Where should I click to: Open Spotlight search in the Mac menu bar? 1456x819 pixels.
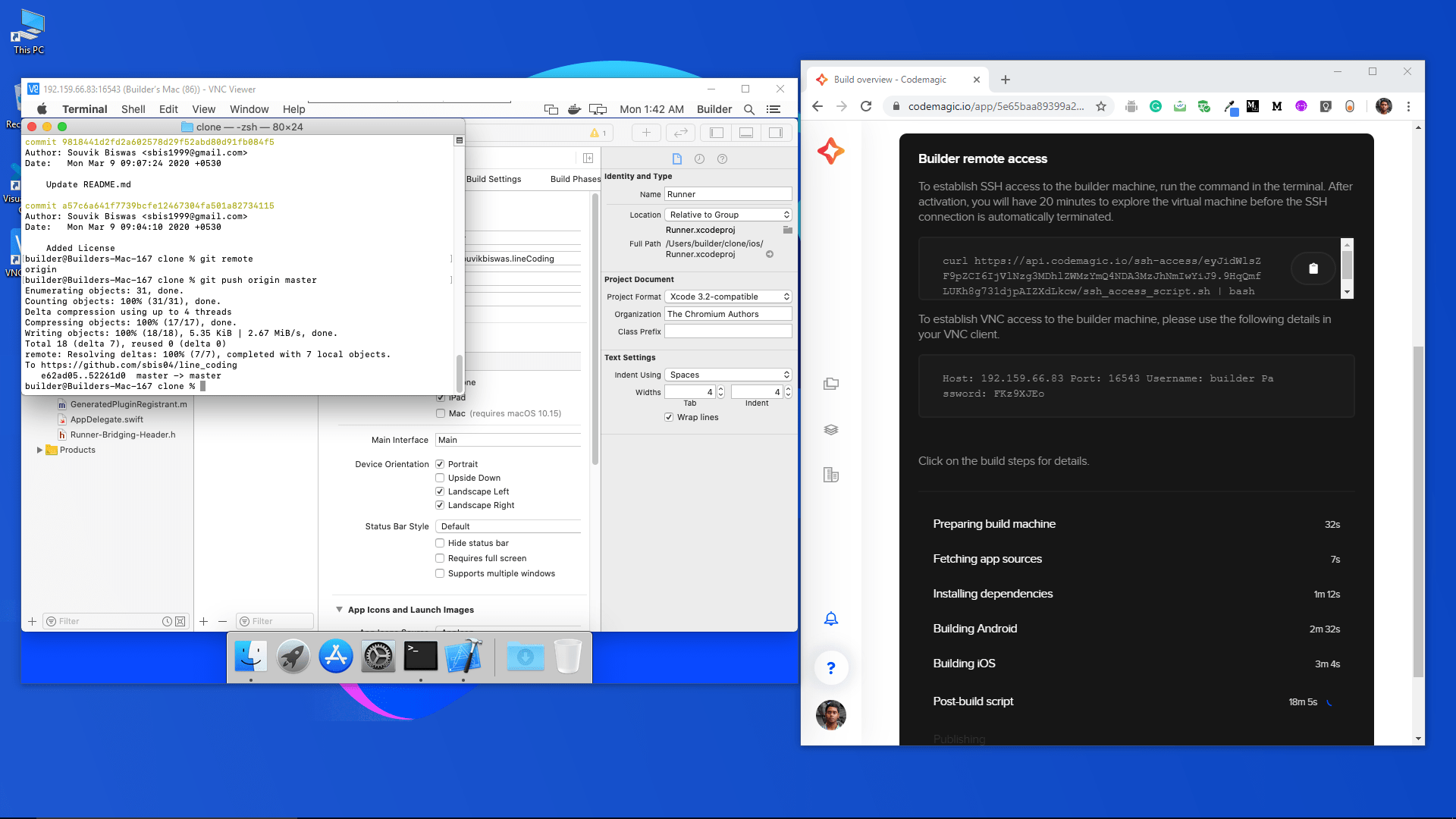pyautogui.click(x=749, y=109)
